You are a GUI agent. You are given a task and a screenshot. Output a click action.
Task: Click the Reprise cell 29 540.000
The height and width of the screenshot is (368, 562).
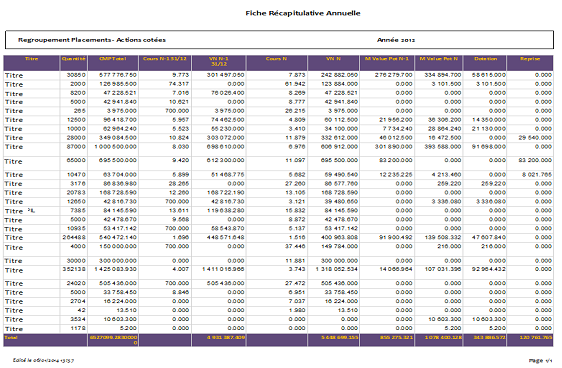(x=535, y=138)
